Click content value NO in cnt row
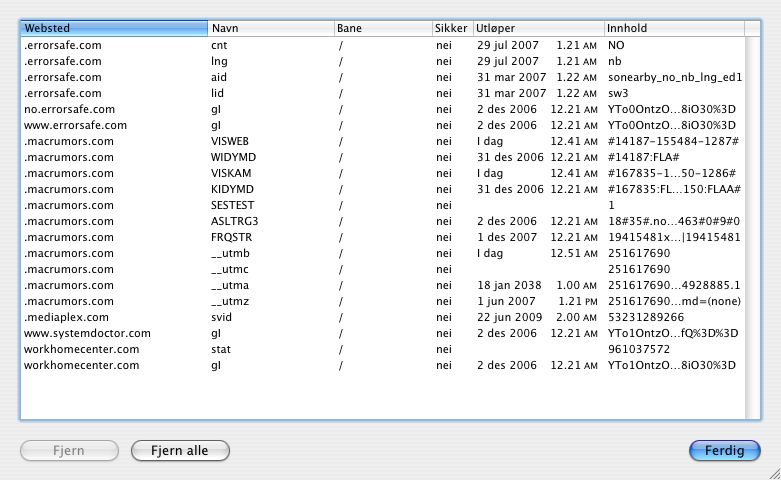Viewport: 781px width, 480px height. coord(616,45)
